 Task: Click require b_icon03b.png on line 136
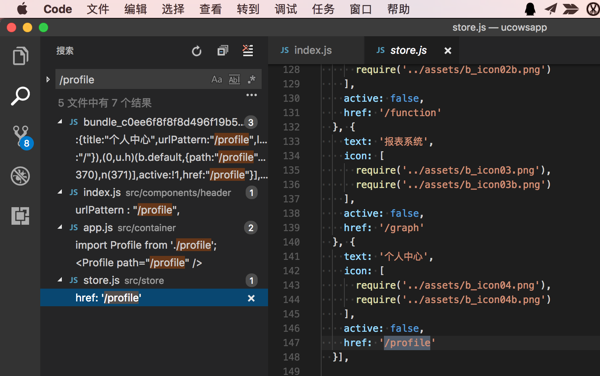[x=453, y=185]
